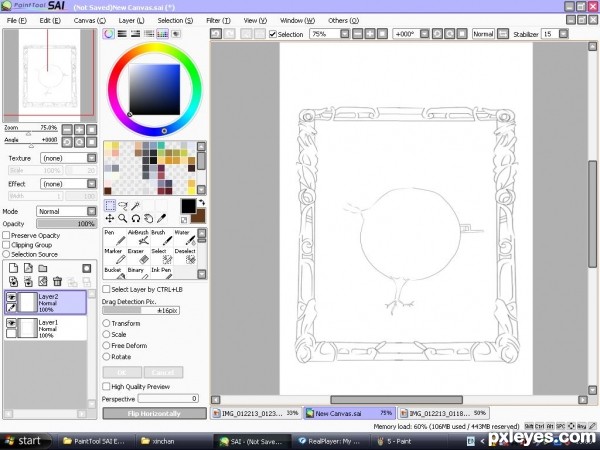Click the Perspective input field

[x=168, y=399]
